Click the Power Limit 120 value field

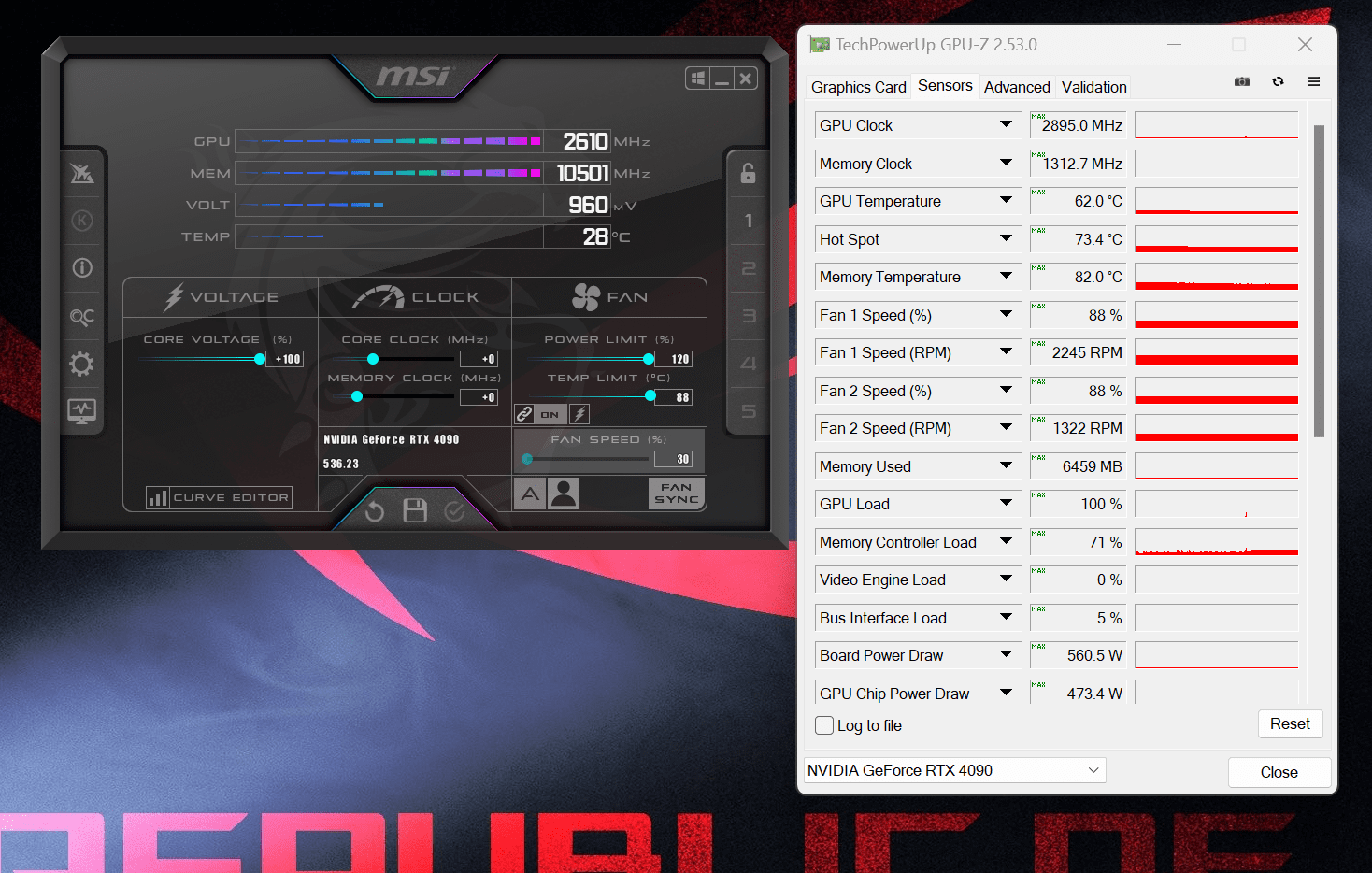(x=674, y=359)
